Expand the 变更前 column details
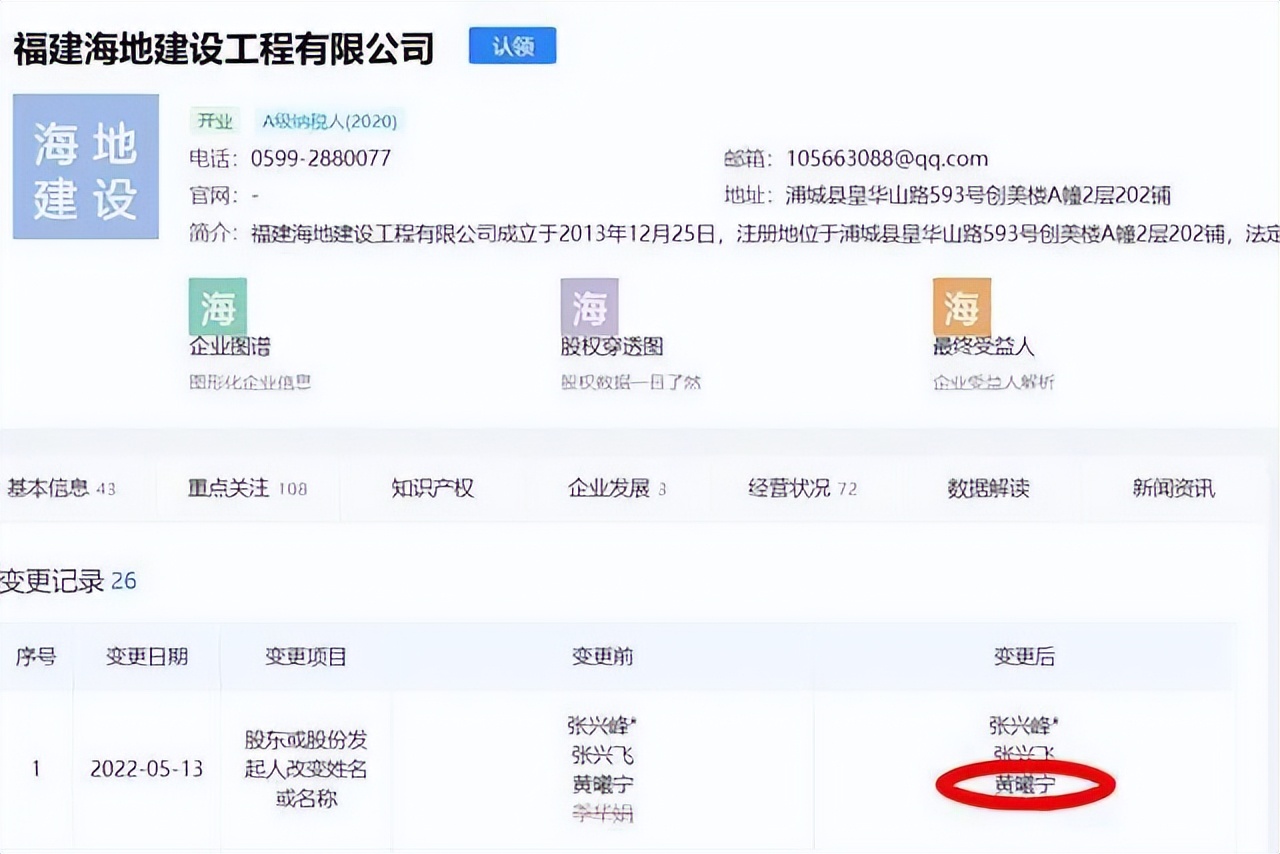Screen dimensions: 1280x854 point(600,658)
